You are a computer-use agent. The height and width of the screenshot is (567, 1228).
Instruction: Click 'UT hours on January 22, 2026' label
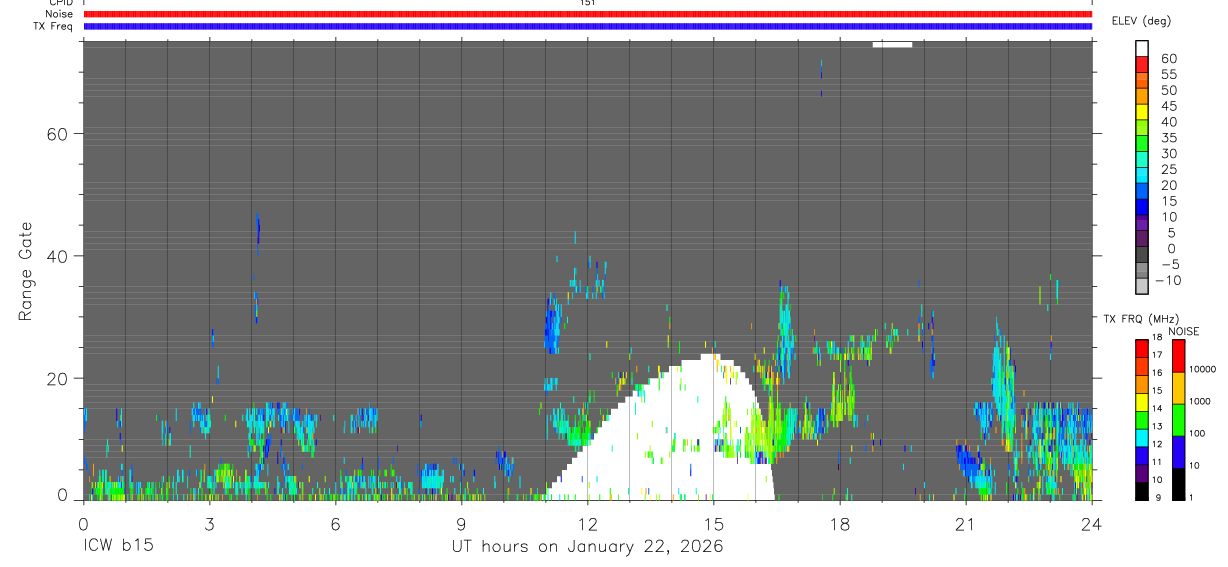587,546
